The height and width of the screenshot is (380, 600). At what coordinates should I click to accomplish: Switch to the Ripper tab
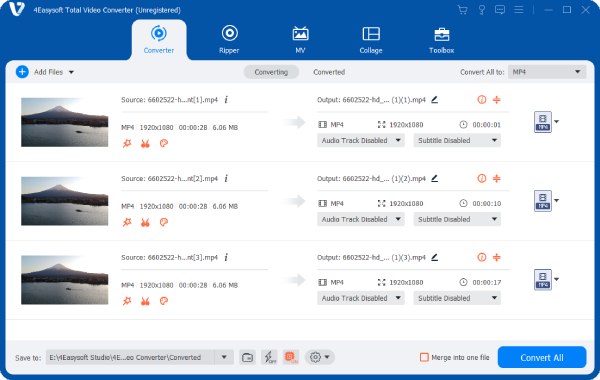tap(229, 39)
